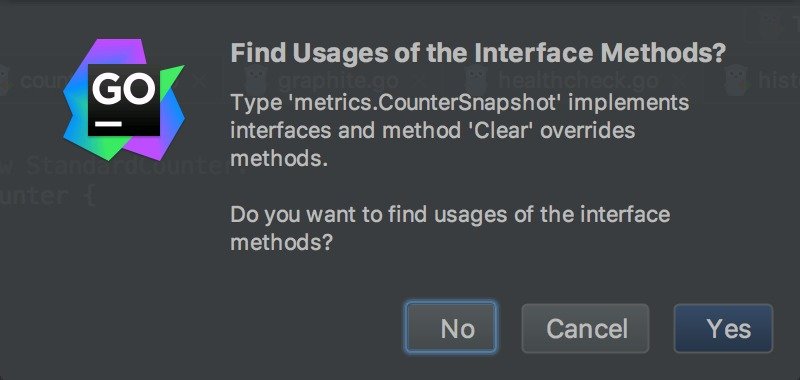Cancel the find usages dialog
This screenshot has width=800, height=380.
tap(585, 328)
